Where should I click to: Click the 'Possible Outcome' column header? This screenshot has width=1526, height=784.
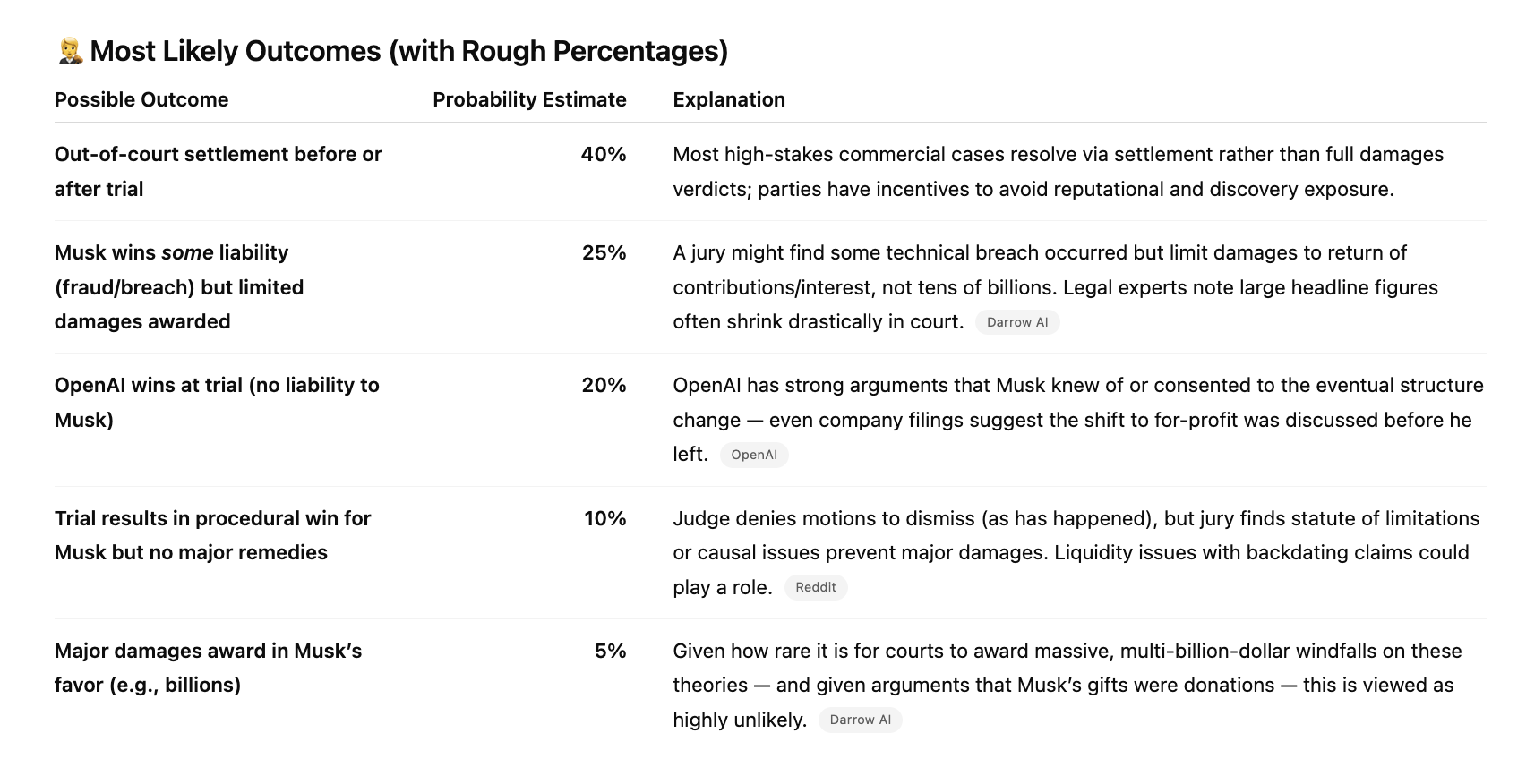[141, 99]
